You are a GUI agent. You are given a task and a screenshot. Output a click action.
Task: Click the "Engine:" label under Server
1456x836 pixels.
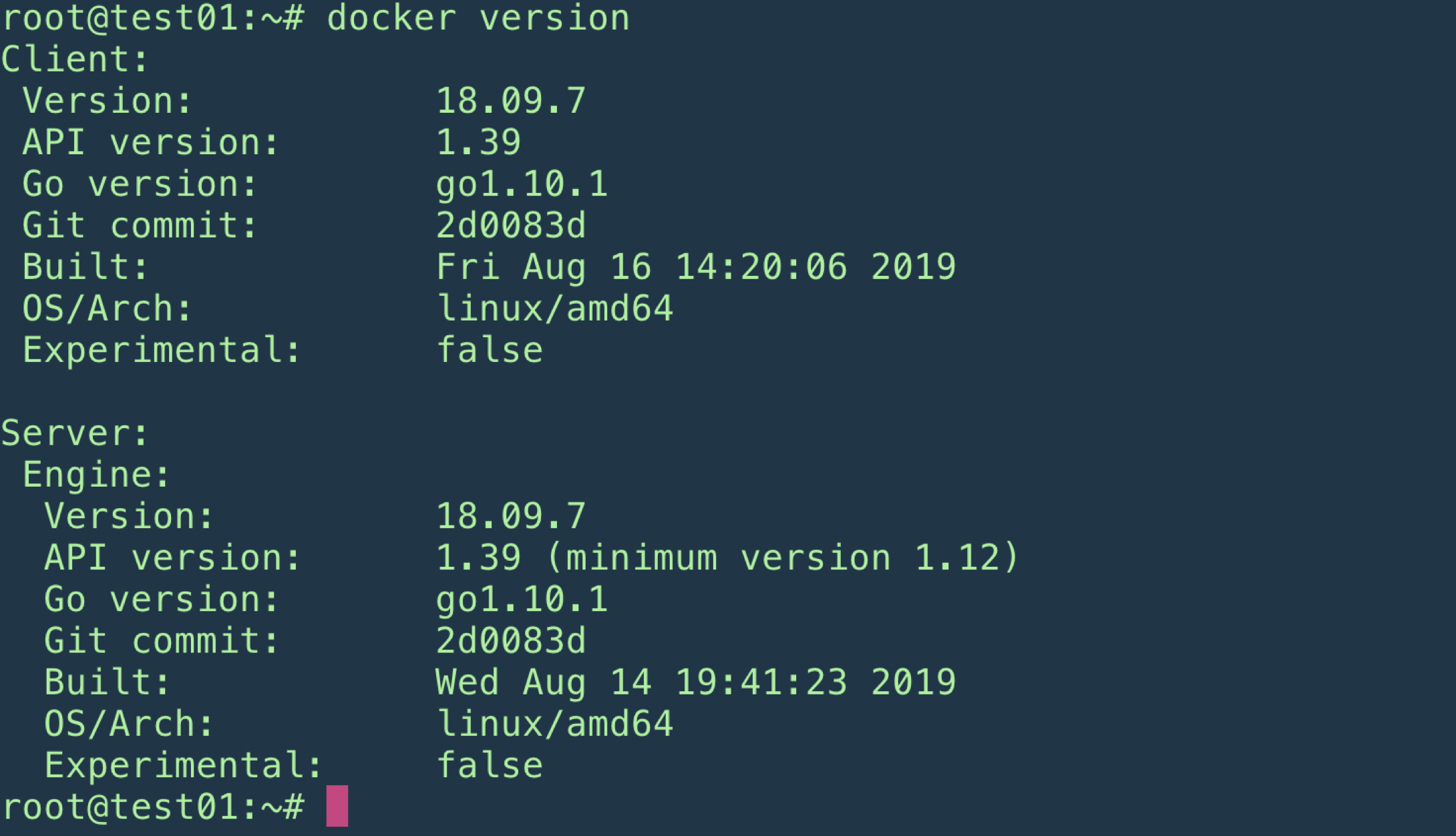point(97,475)
